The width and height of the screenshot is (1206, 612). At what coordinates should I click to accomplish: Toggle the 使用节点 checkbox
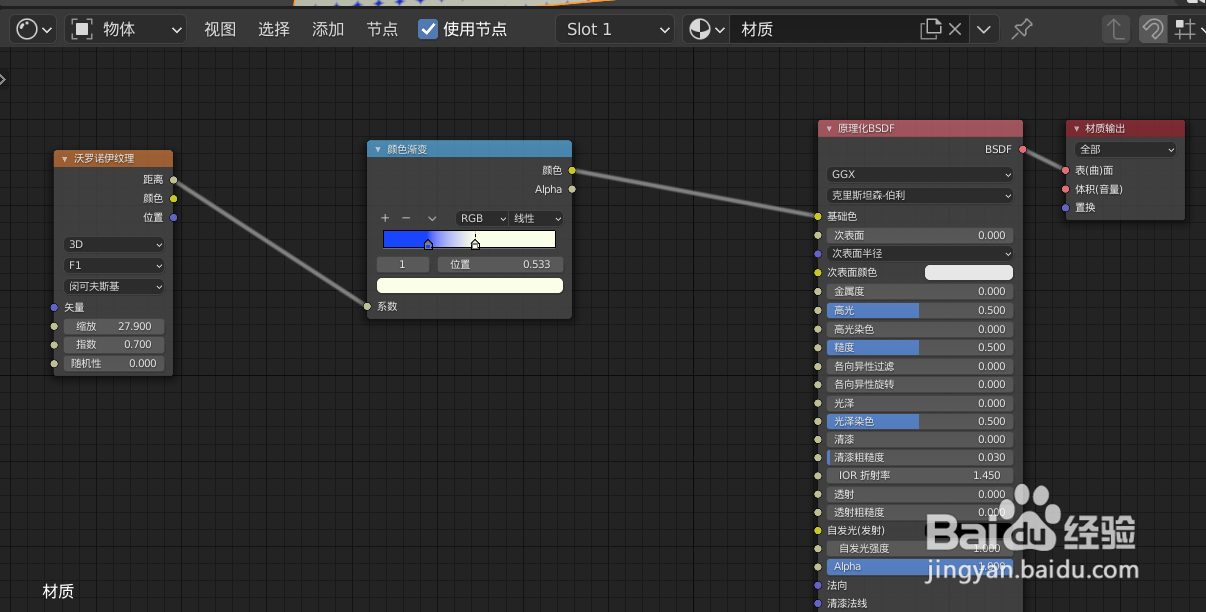click(x=428, y=29)
